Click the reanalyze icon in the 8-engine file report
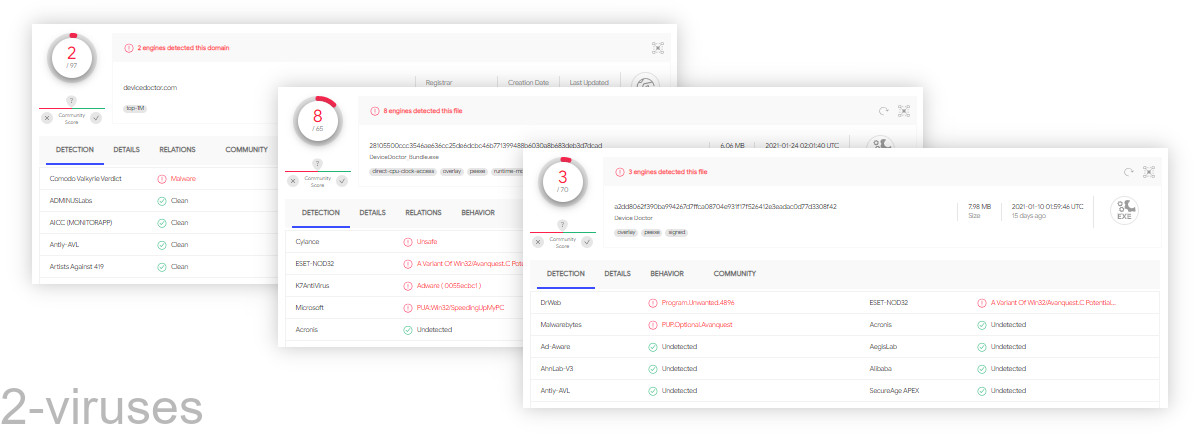The image size is (1200, 435). [x=882, y=111]
